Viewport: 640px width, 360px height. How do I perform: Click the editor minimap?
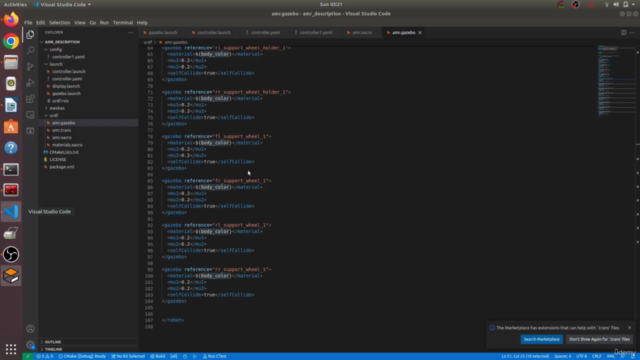click(616, 82)
